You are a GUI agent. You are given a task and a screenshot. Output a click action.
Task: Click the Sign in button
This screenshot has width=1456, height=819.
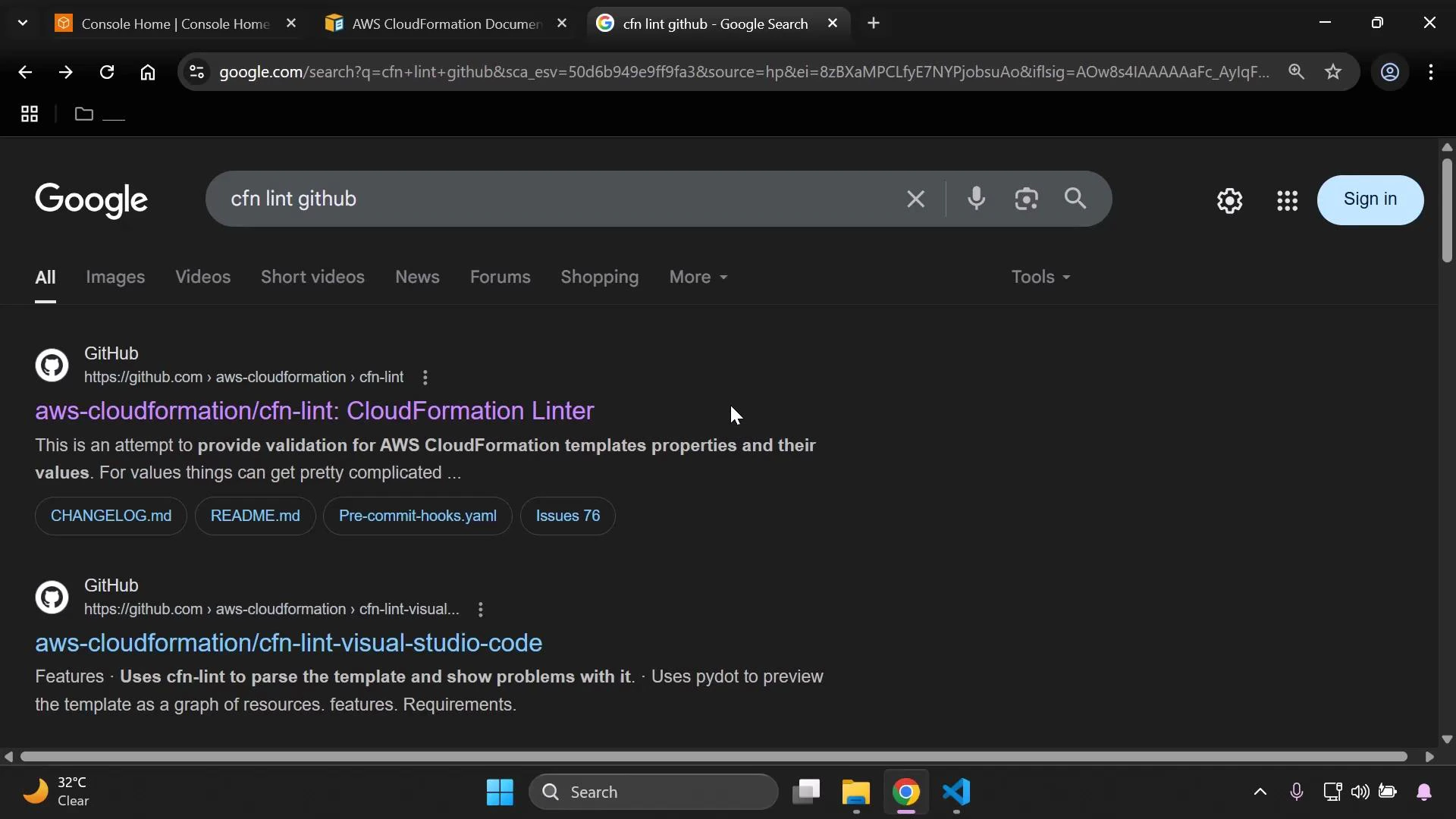point(1370,199)
